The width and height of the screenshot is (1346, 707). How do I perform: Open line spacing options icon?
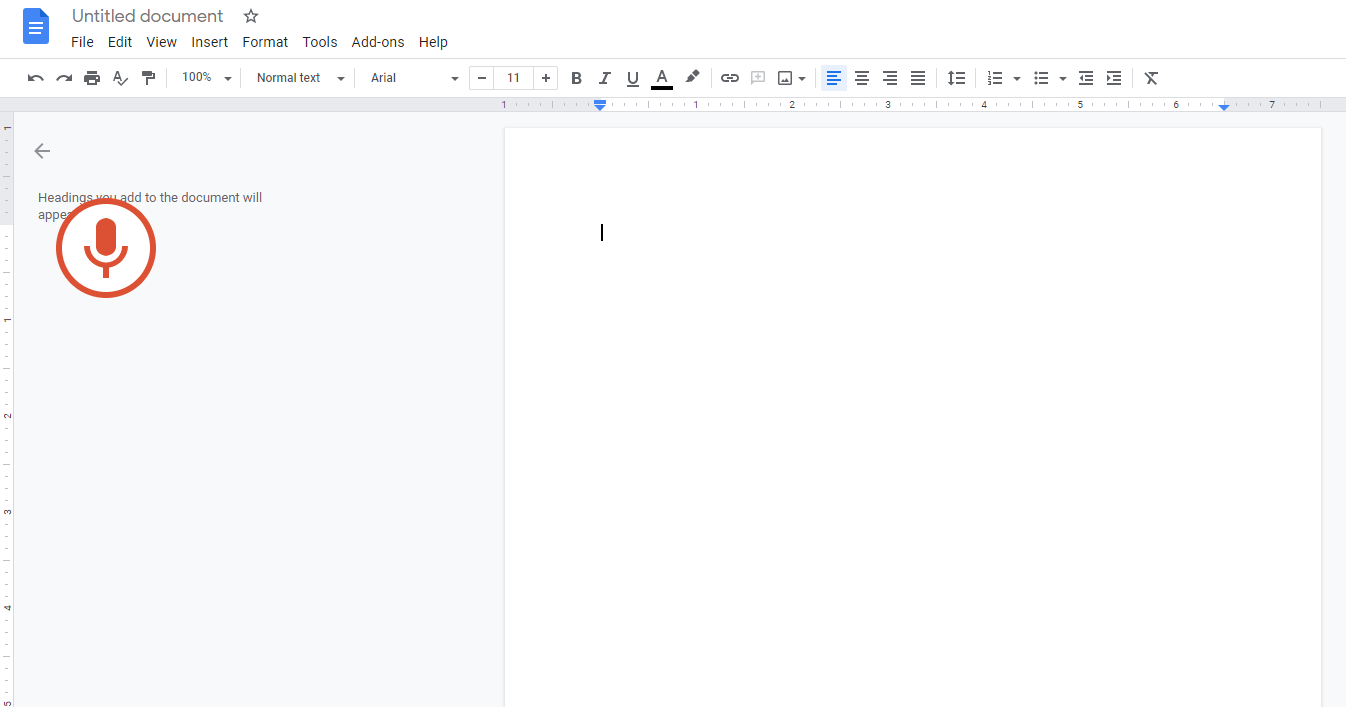(x=956, y=78)
